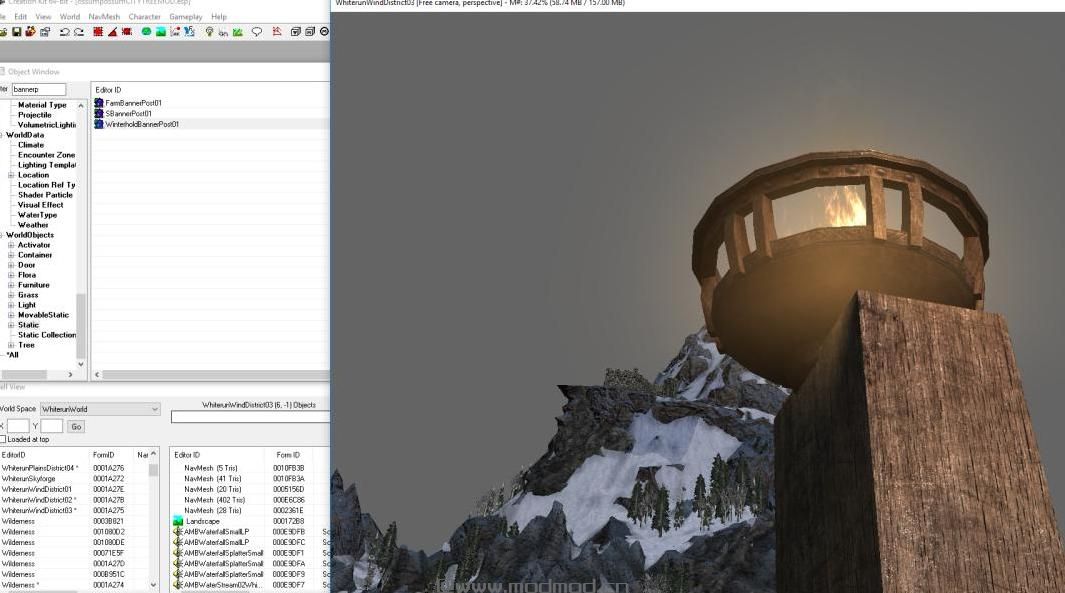Expand the Door tree node
This screenshot has width=1065, height=593.
pyautogui.click(x=11, y=265)
